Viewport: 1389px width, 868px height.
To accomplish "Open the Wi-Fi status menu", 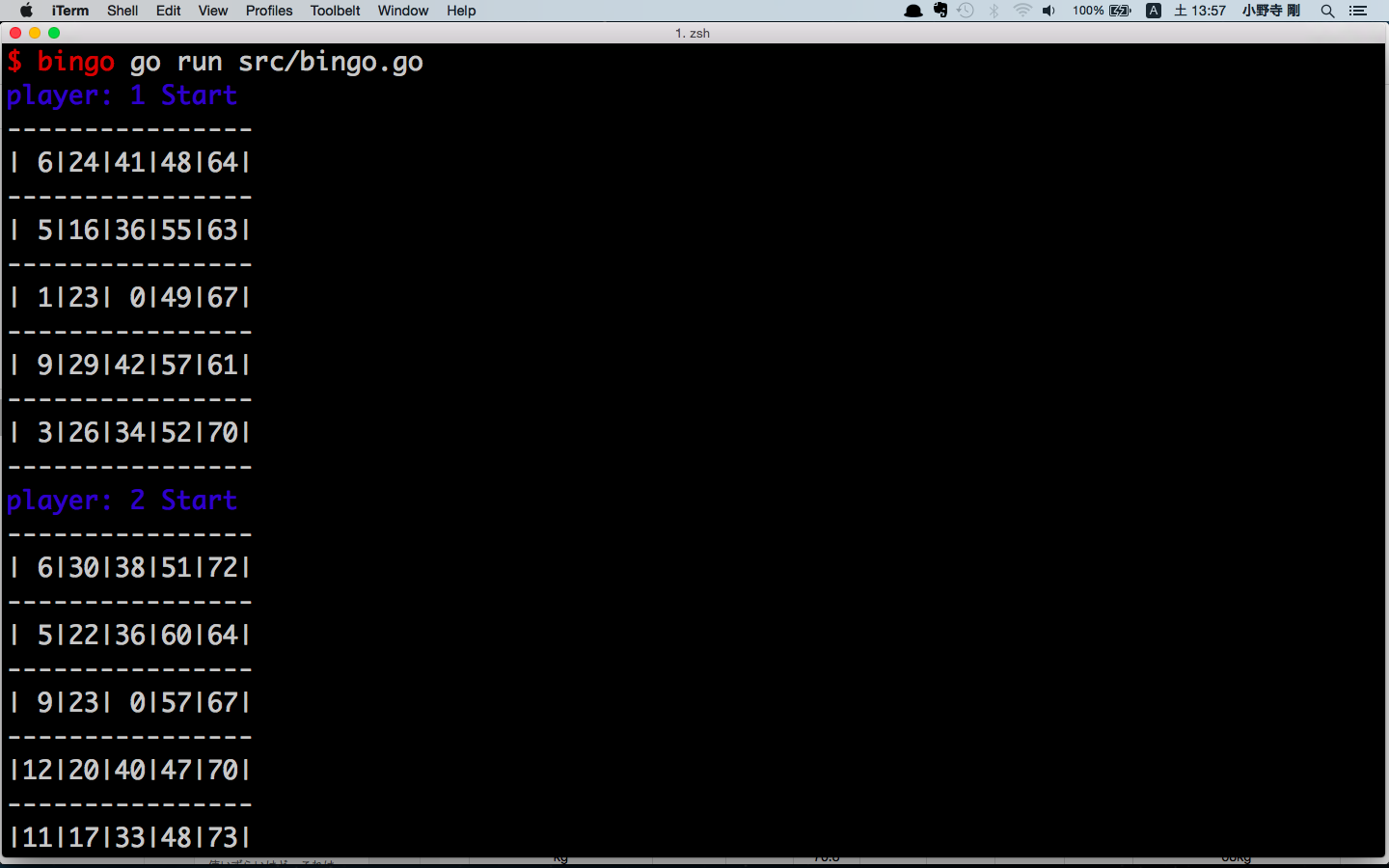I will coord(1022,11).
